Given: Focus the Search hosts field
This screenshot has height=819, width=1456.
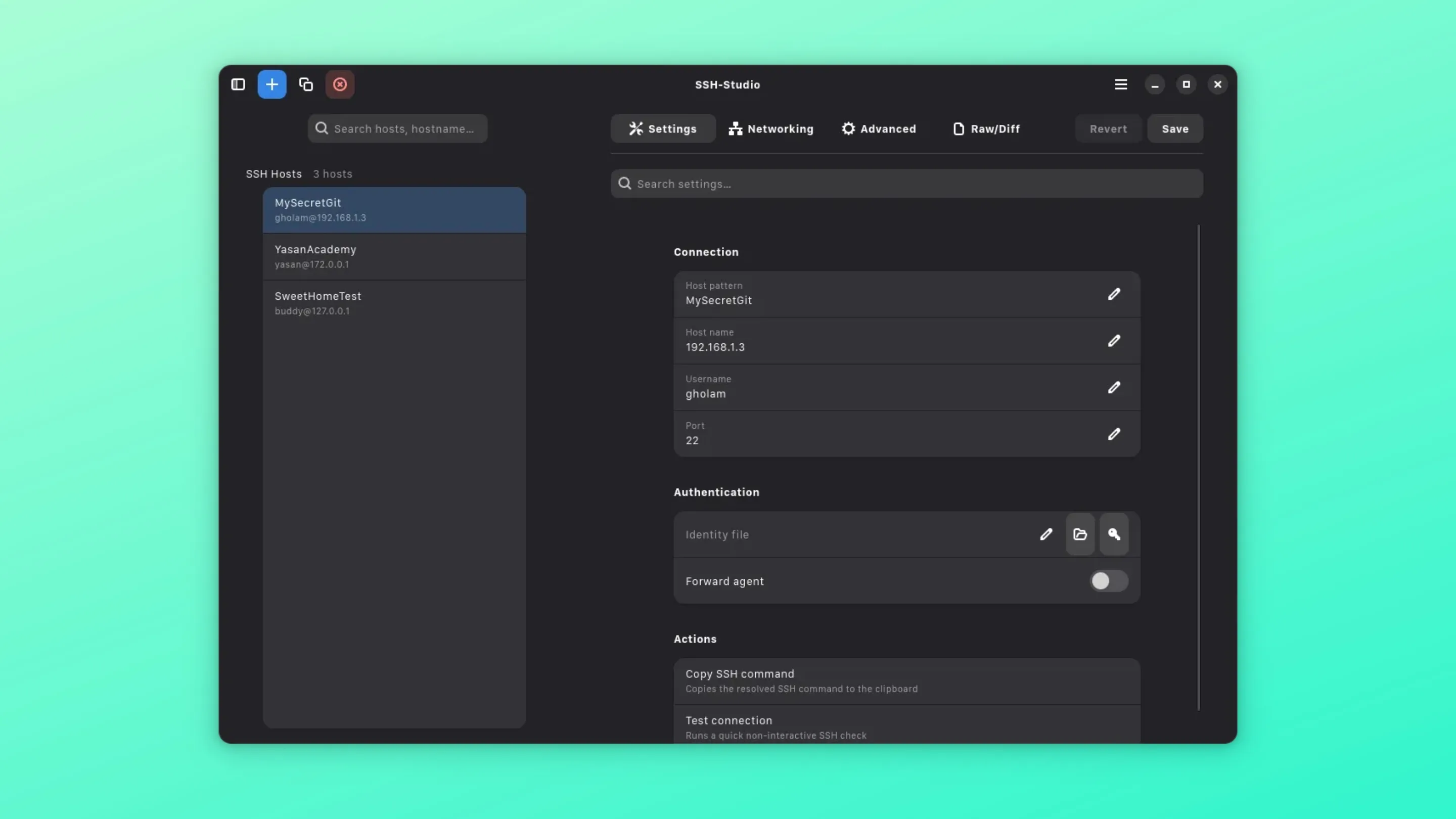Looking at the screenshot, I should coord(397,129).
